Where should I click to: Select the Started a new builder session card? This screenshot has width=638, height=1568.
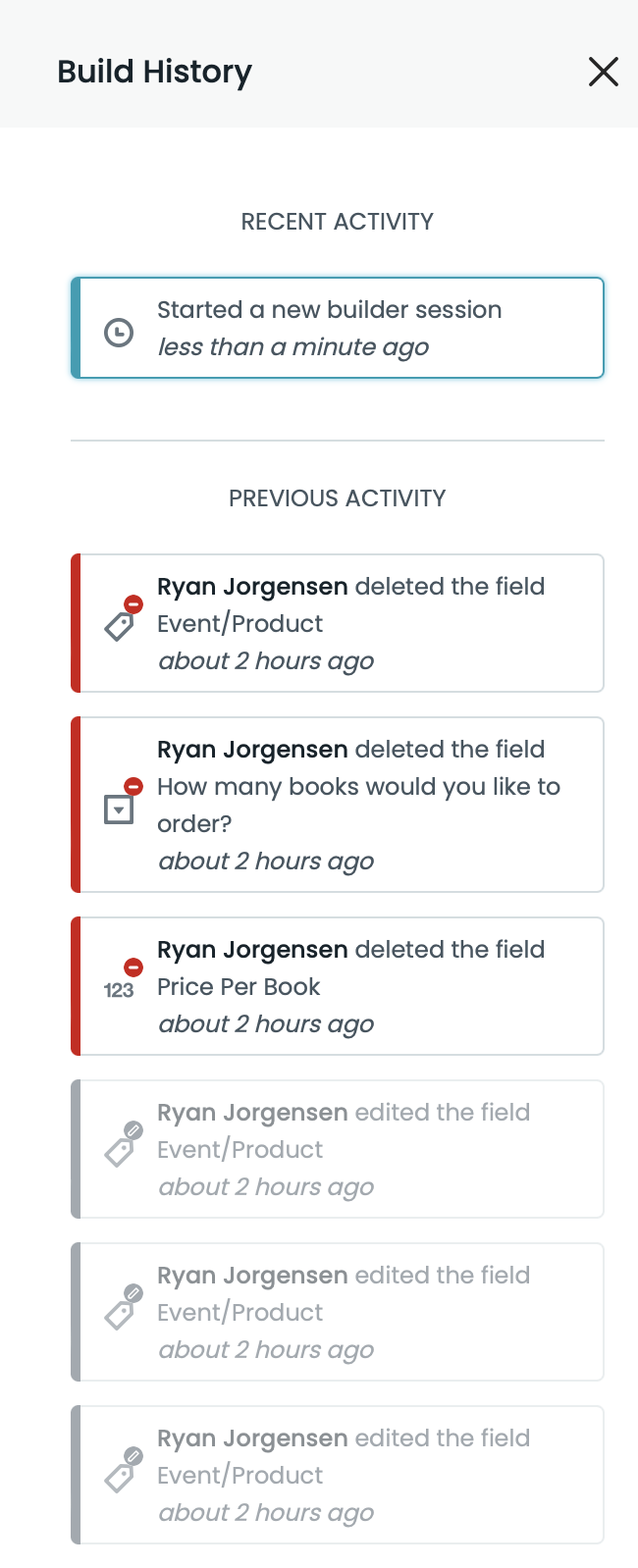[338, 328]
